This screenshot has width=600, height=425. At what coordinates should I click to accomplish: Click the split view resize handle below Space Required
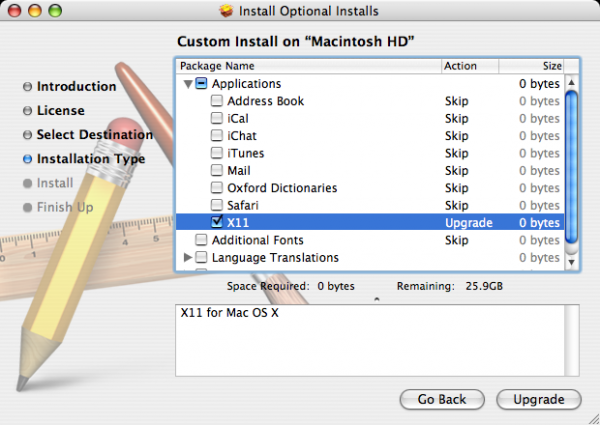pos(377,299)
